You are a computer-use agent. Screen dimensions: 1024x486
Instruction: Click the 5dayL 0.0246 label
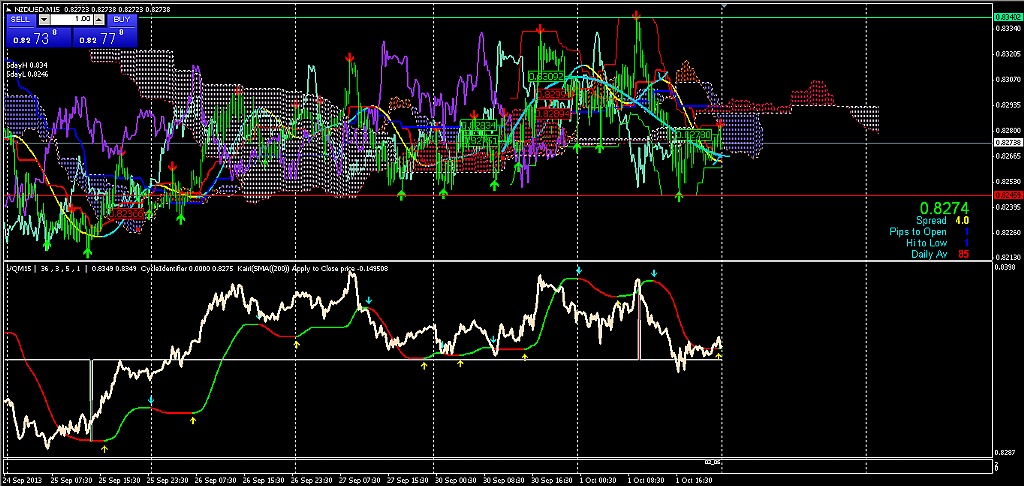point(28,74)
